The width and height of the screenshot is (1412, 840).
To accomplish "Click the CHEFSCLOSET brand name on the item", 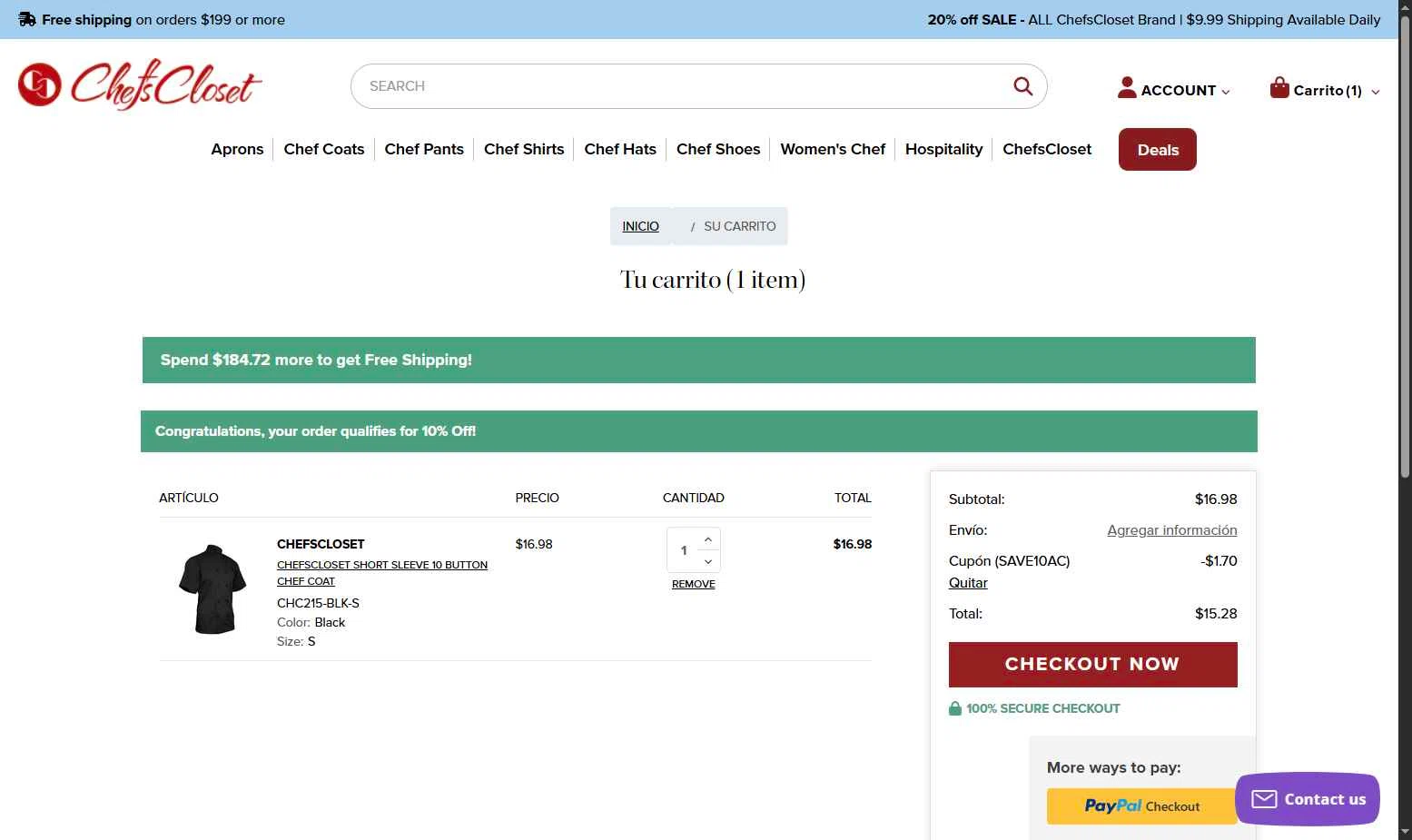I will pos(321,544).
